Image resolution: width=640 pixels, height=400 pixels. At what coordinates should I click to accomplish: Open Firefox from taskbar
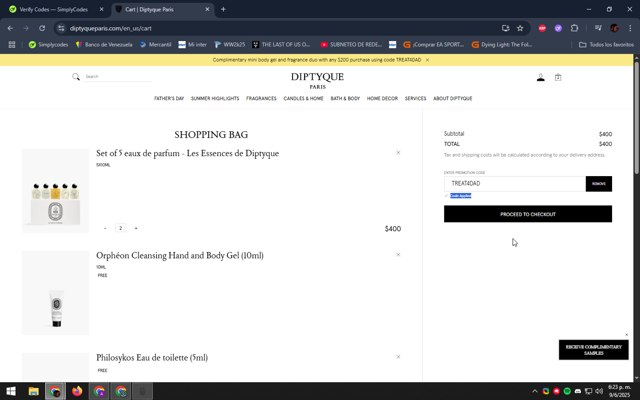[x=77, y=391]
